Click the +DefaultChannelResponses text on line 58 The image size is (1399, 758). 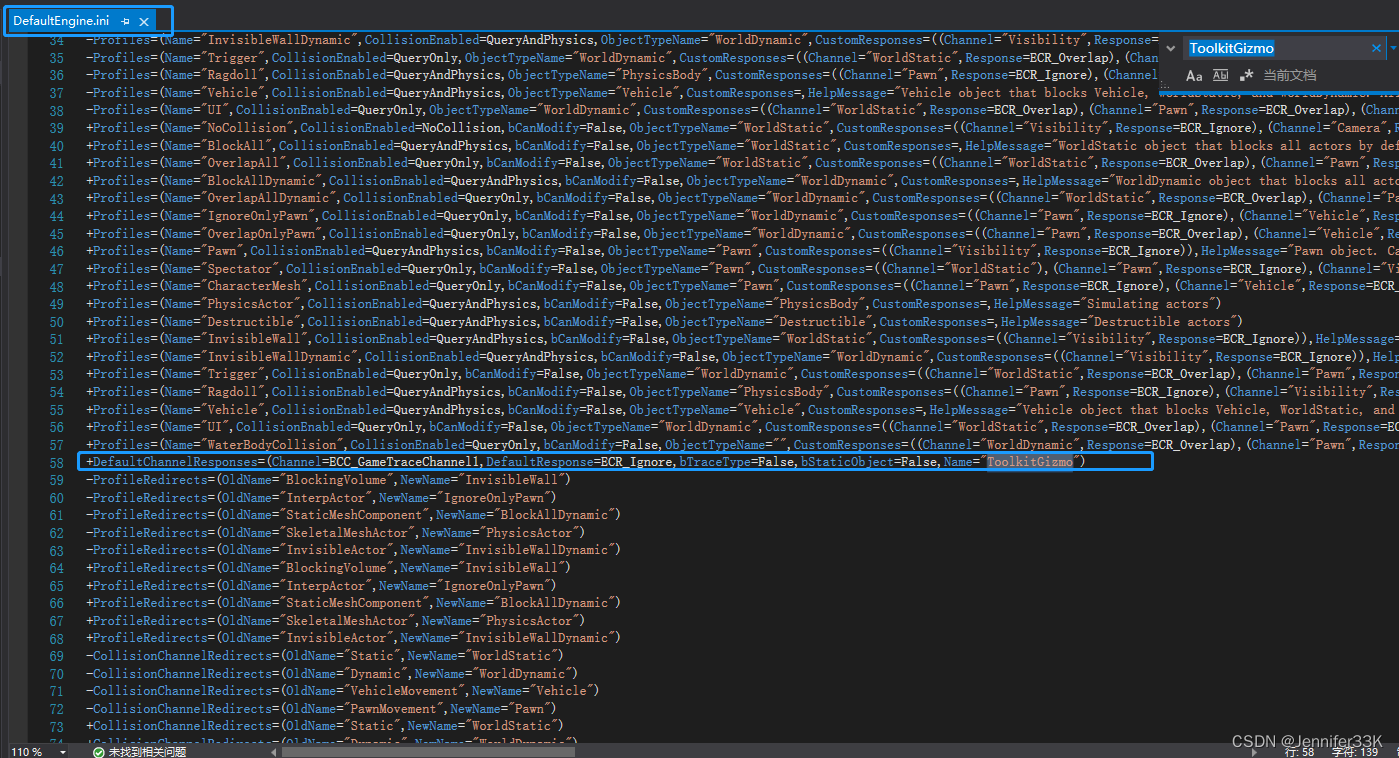(175, 462)
